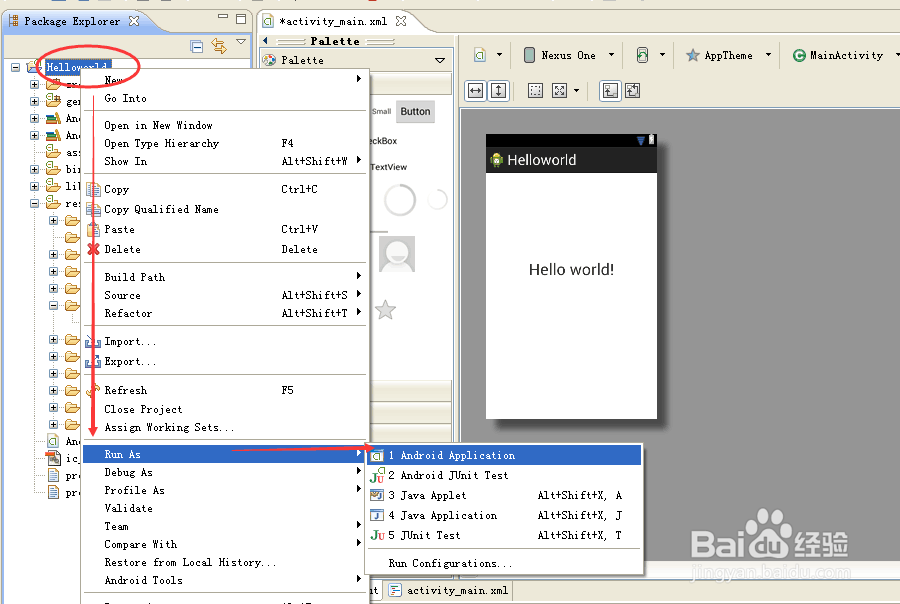Toggle fill width layout icon

tap(475, 91)
